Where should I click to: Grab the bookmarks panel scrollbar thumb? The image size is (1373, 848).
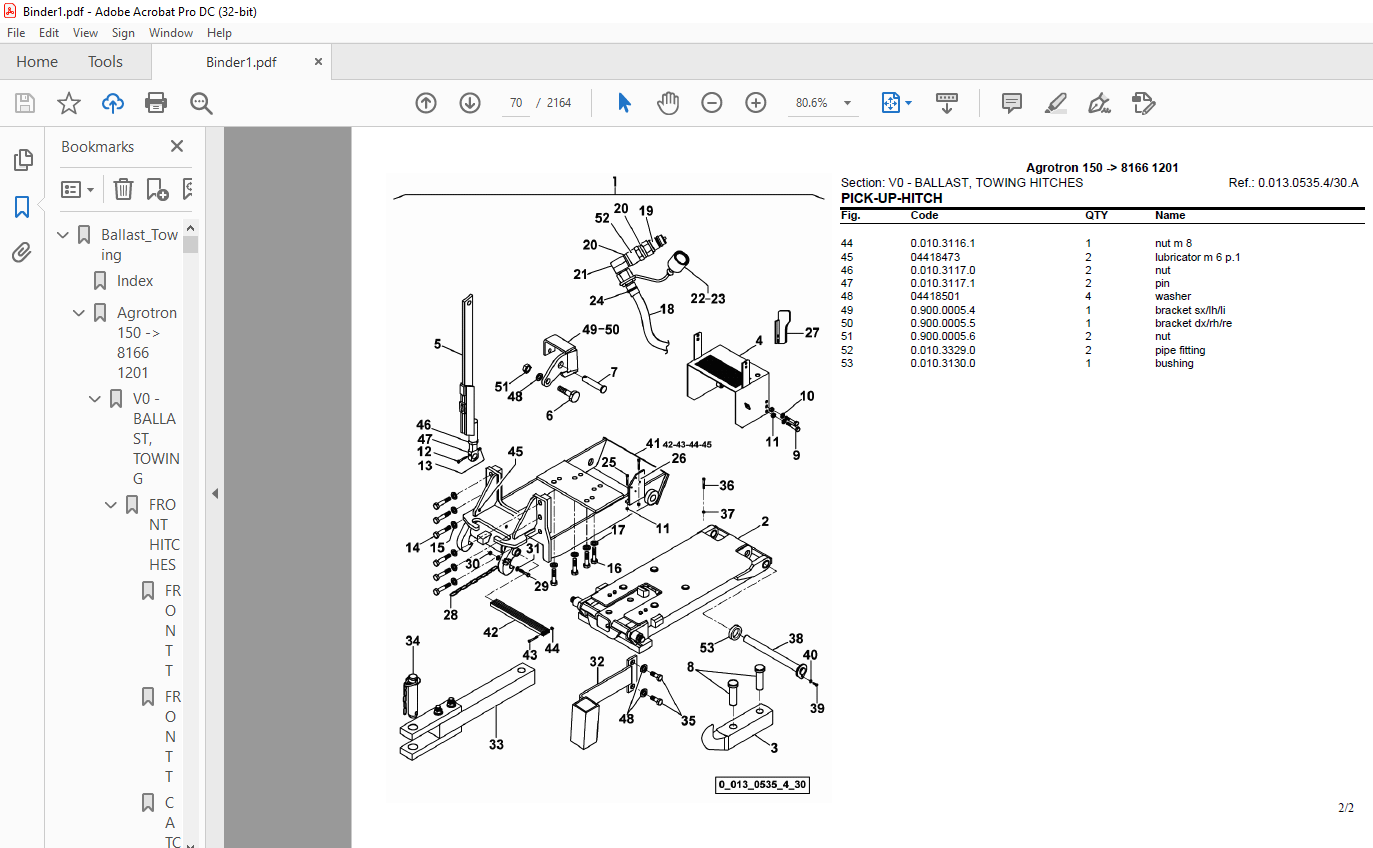click(x=190, y=245)
